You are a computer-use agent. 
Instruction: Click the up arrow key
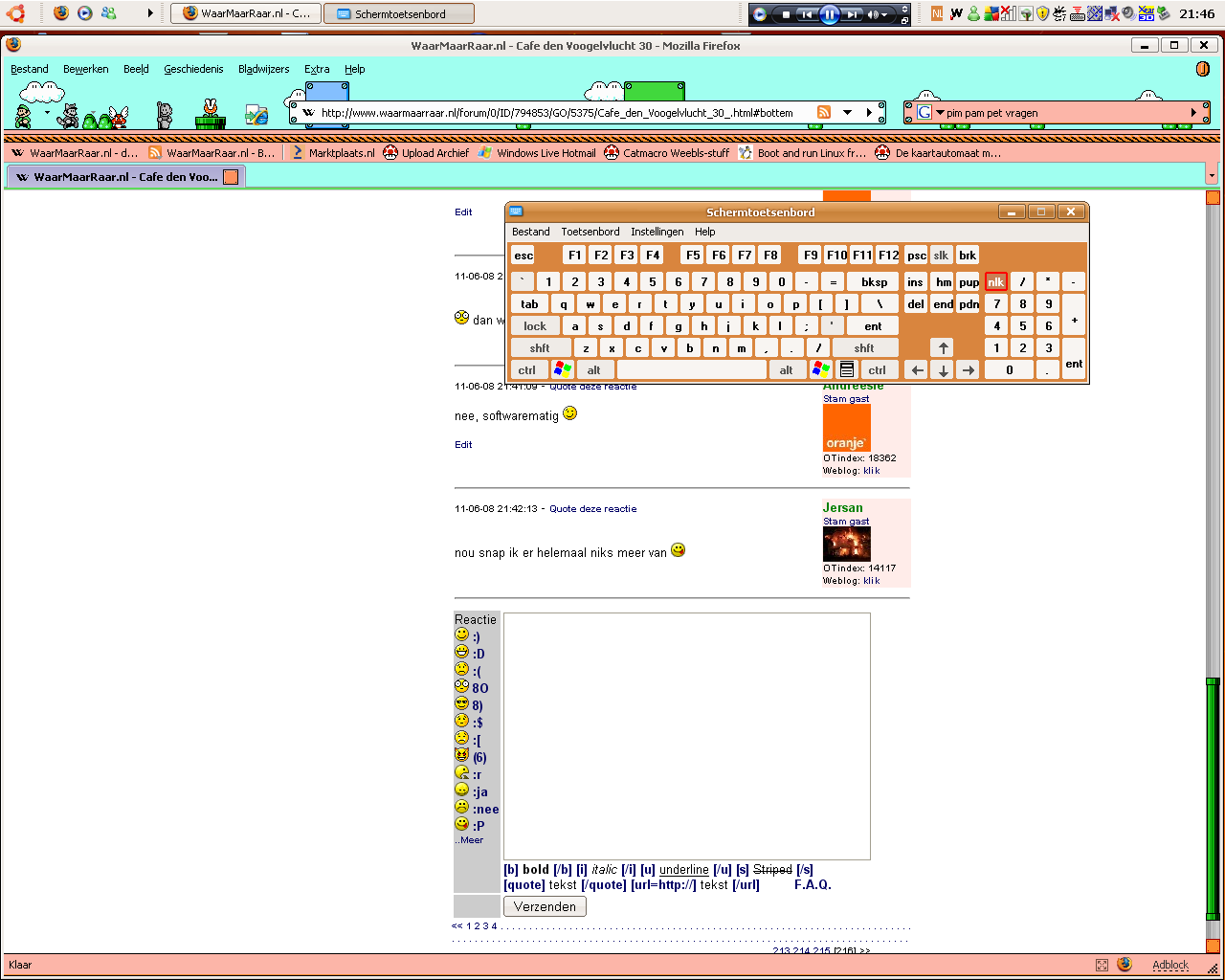(943, 348)
